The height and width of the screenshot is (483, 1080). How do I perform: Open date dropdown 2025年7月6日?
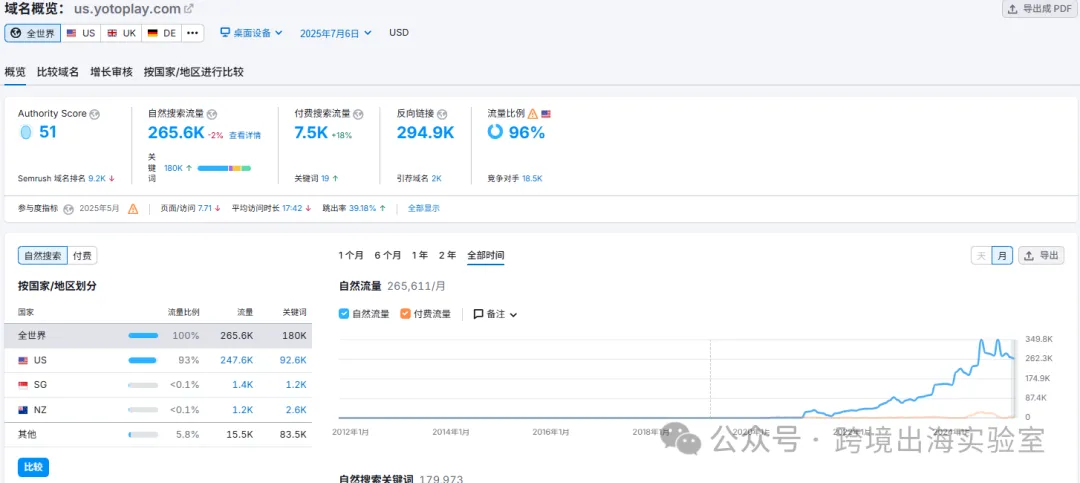click(x=335, y=32)
